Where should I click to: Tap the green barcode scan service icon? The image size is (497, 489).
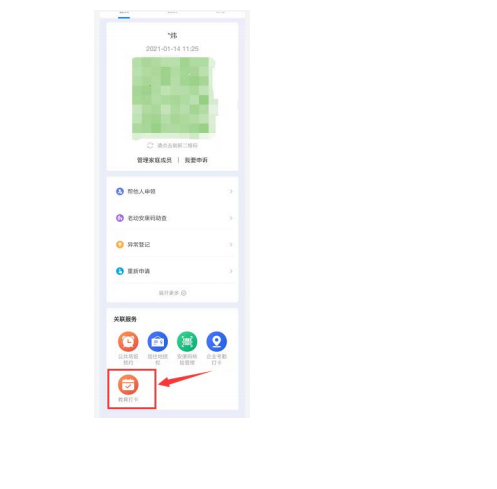(x=187, y=341)
